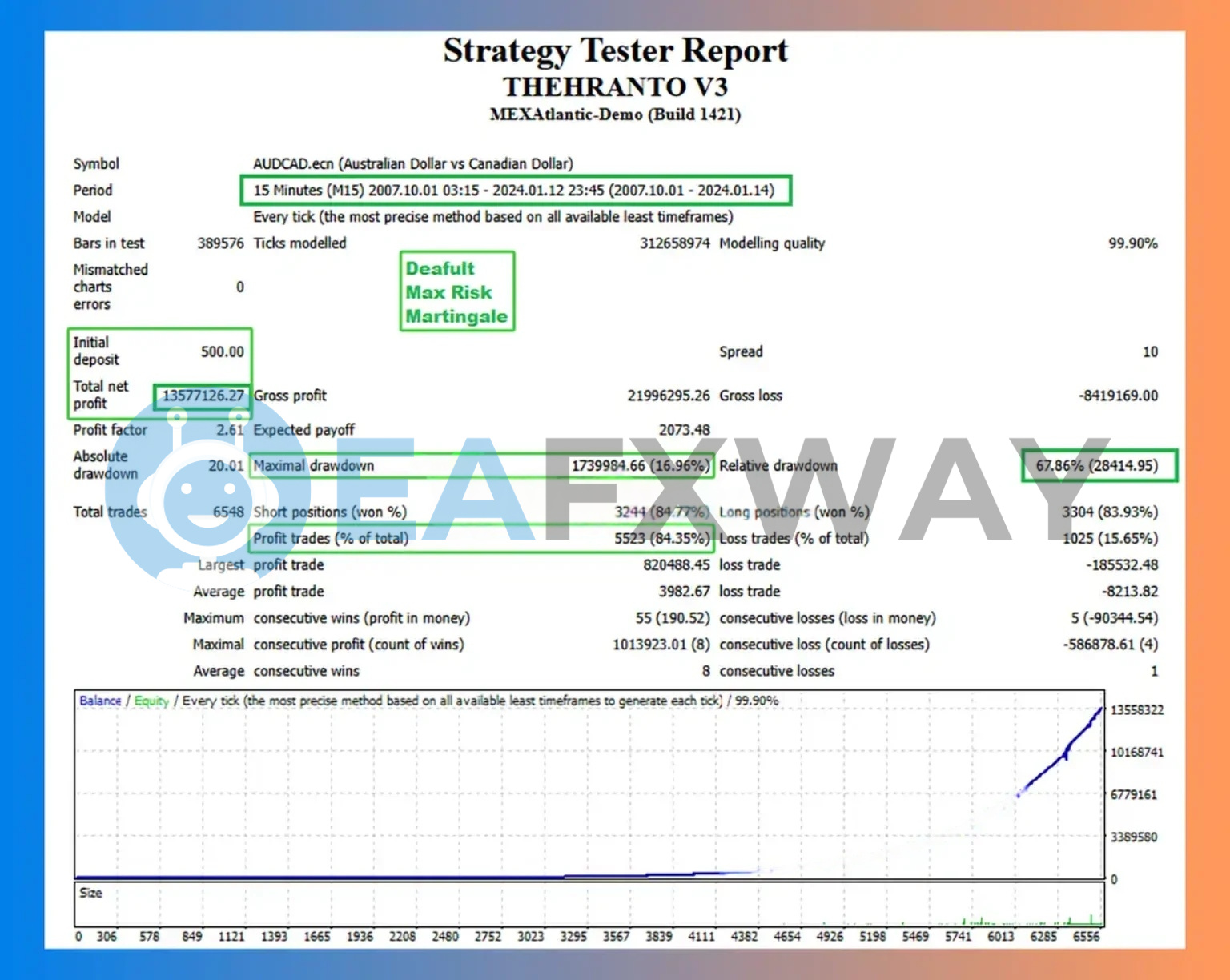This screenshot has width=1230, height=980.
Task: Select the Profit trades 5523 (84.35%) row
Action: (x=480, y=538)
